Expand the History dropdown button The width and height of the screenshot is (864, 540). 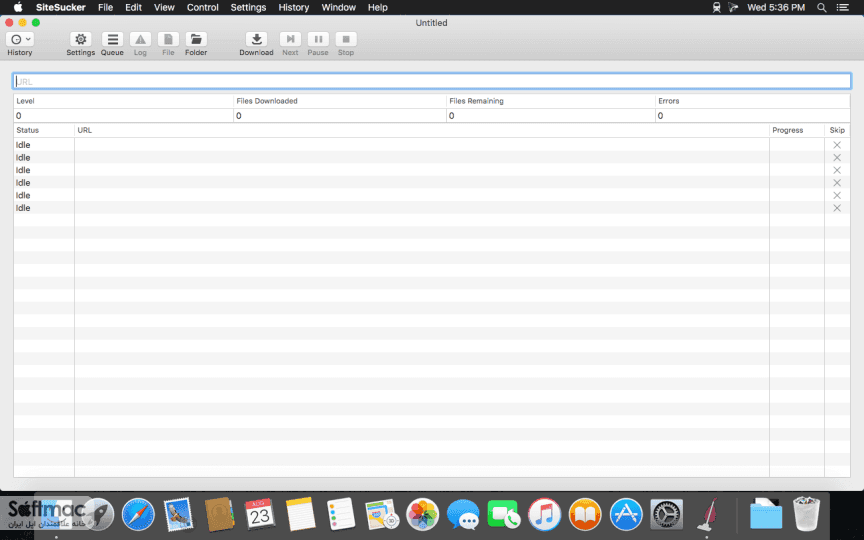20,39
